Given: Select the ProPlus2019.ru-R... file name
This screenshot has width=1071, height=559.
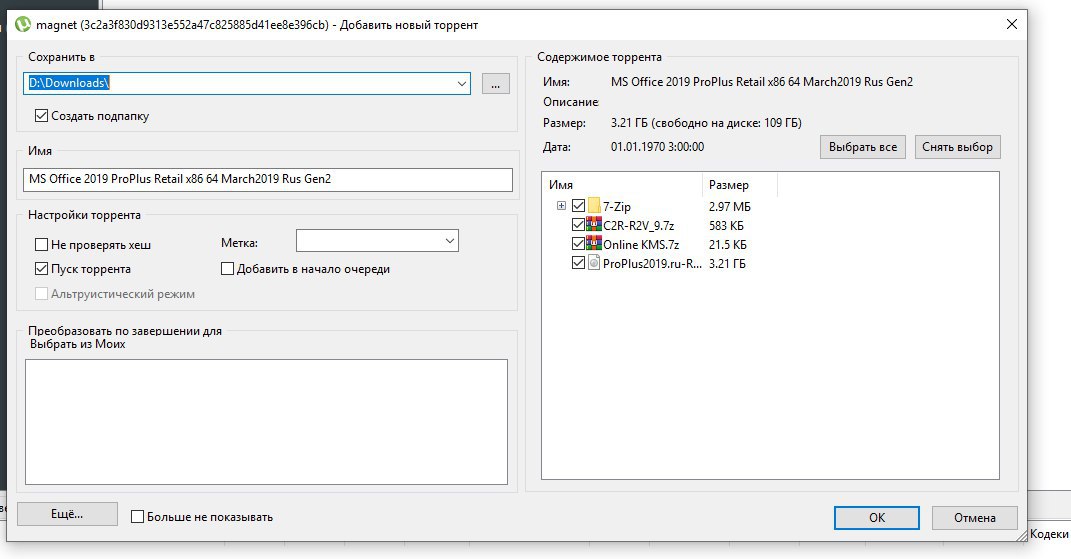Looking at the screenshot, I should point(652,264).
